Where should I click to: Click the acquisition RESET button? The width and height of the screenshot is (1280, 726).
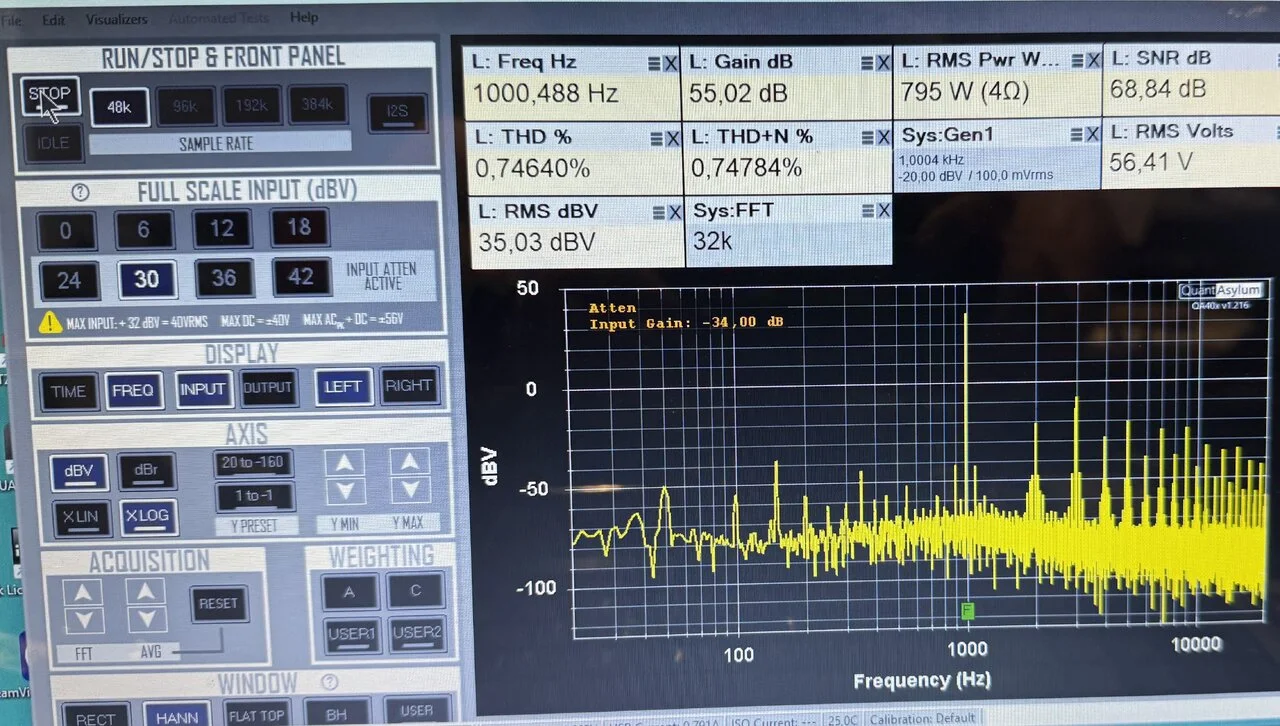(x=218, y=603)
